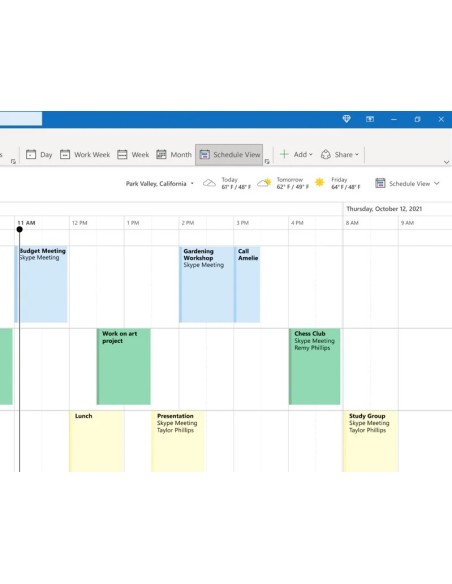Click the Today temperature forecast text
This screenshot has width=452, height=584.
tap(236, 187)
